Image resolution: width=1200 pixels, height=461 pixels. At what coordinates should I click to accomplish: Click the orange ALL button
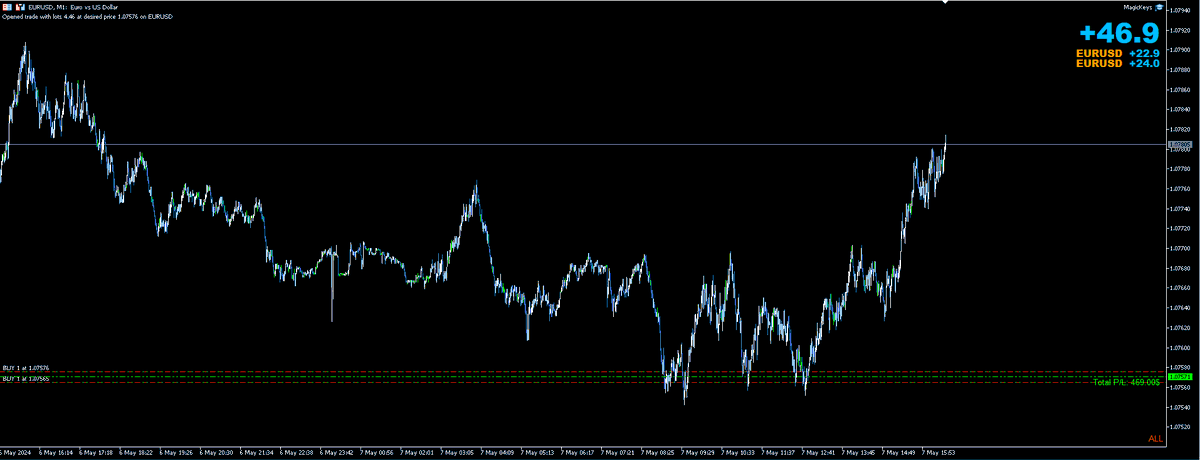1155,439
